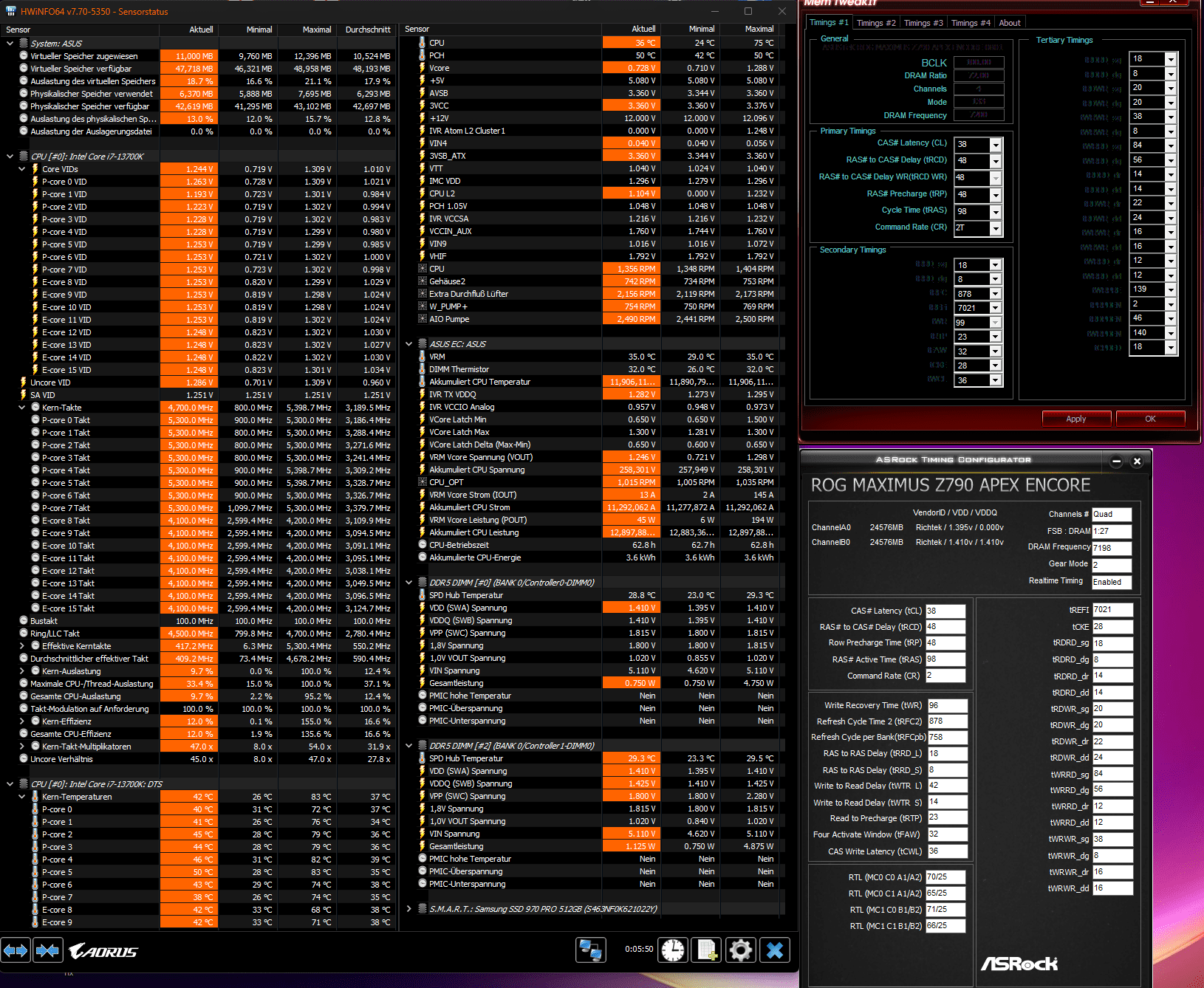Click the thermometer icon next to VRM row
The width and height of the screenshot is (1204, 988).
[422, 357]
